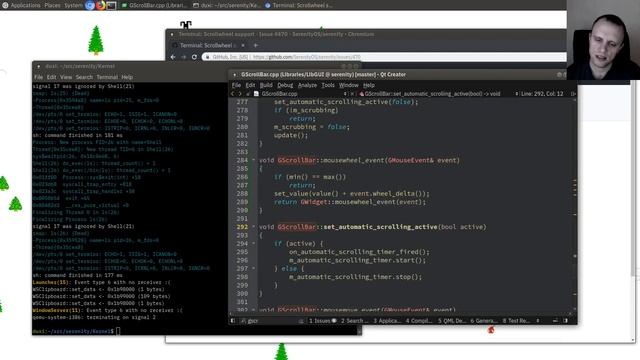Toggle the Qt Creator right sidebar button
This screenshot has width=640, height=360.
coord(565,321)
